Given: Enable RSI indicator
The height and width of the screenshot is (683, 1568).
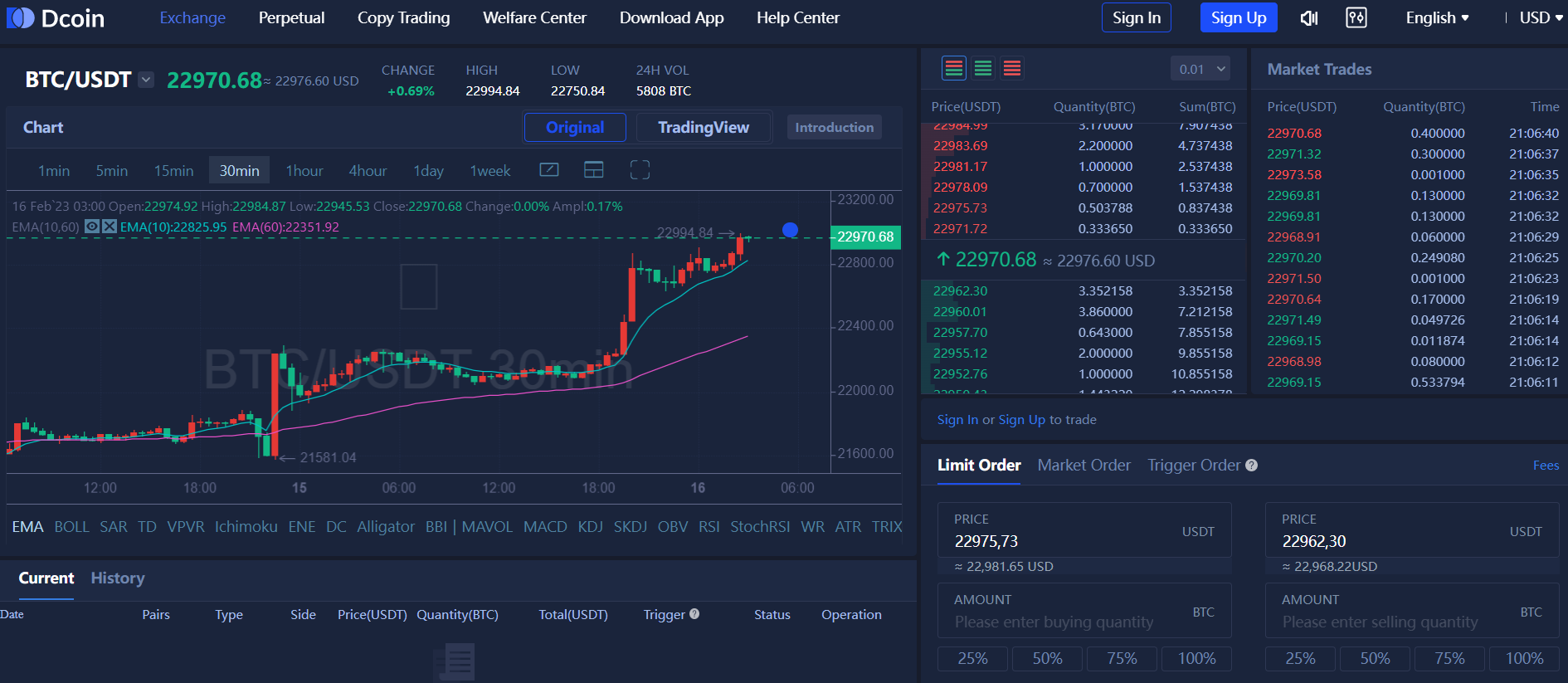Looking at the screenshot, I should pos(709,527).
